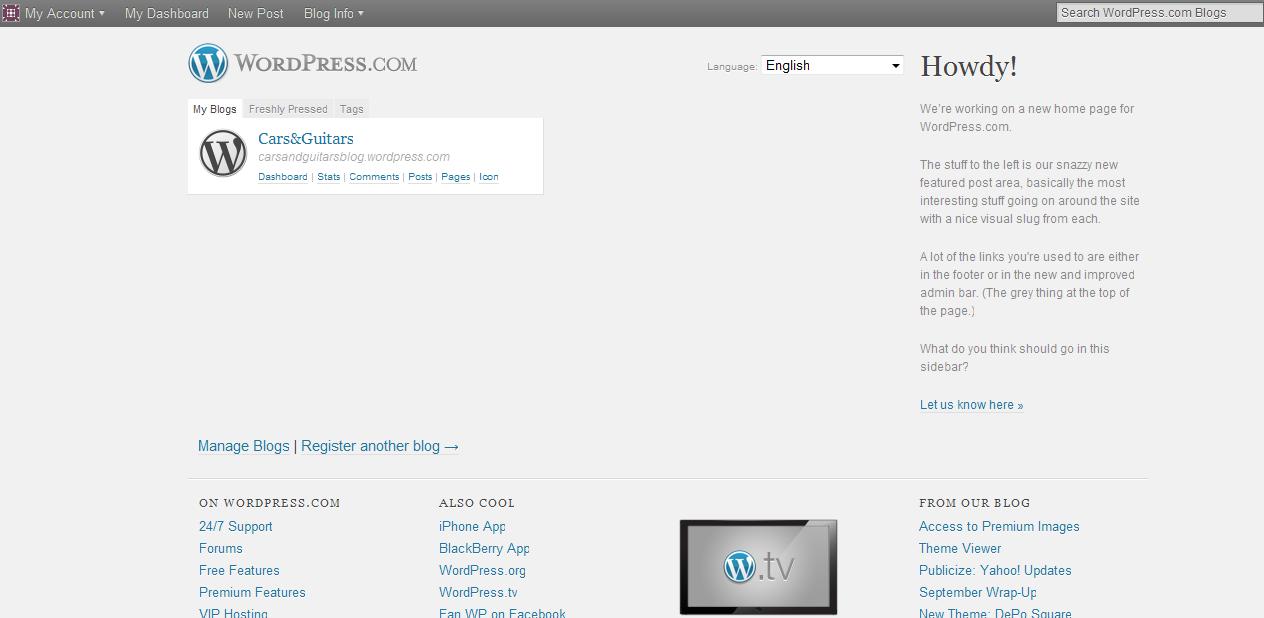View Stats for the Cars&Guitars blog

coord(329,177)
